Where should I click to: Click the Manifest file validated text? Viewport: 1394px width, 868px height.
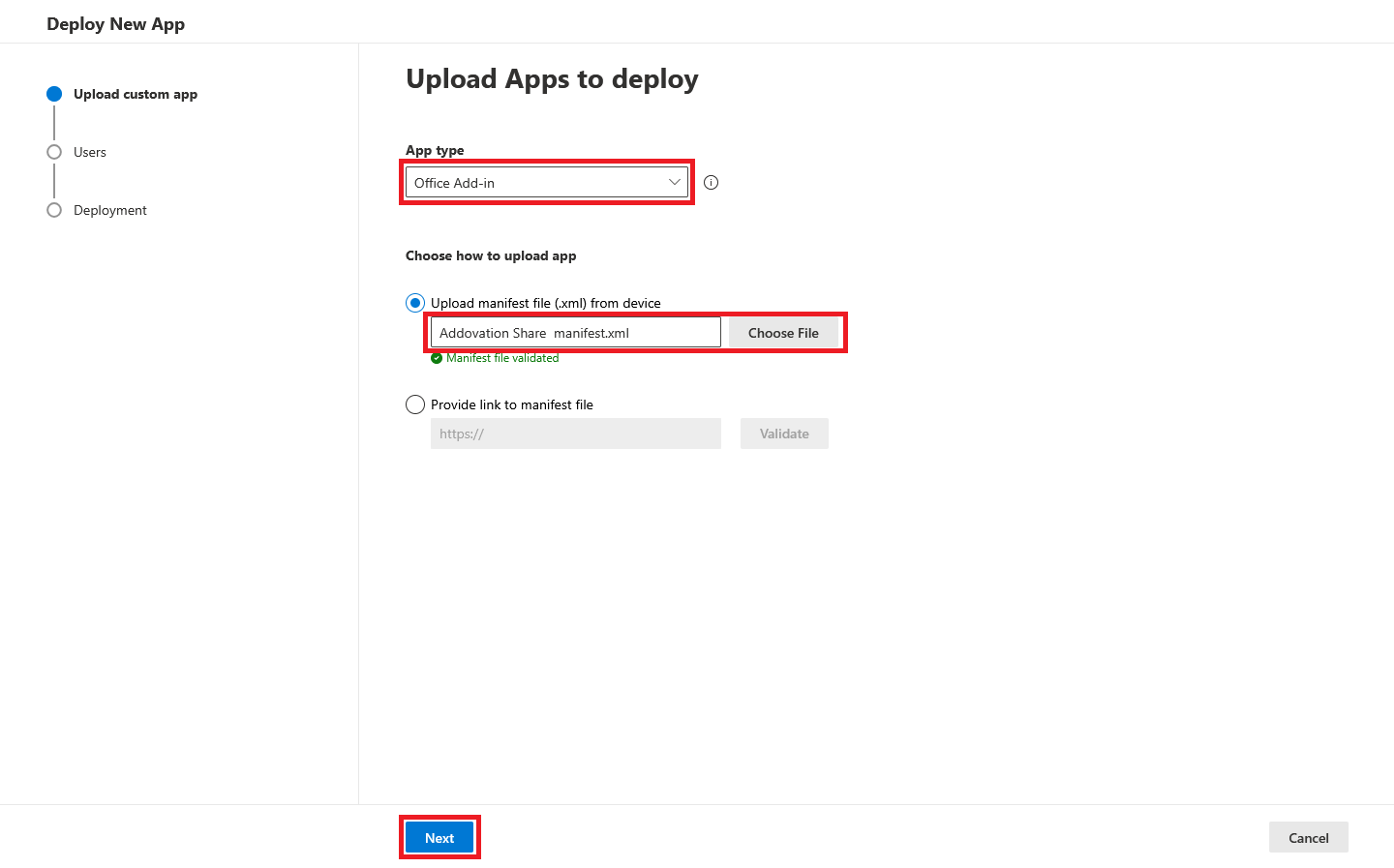(502, 358)
